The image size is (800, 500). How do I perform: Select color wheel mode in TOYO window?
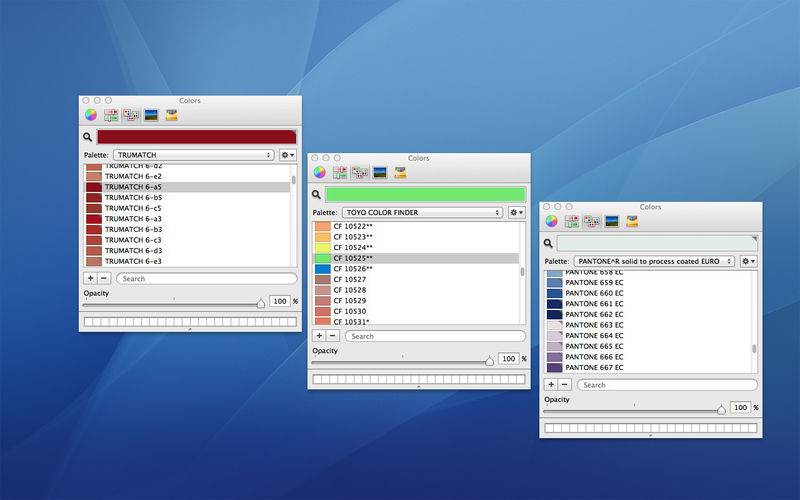click(x=319, y=173)
